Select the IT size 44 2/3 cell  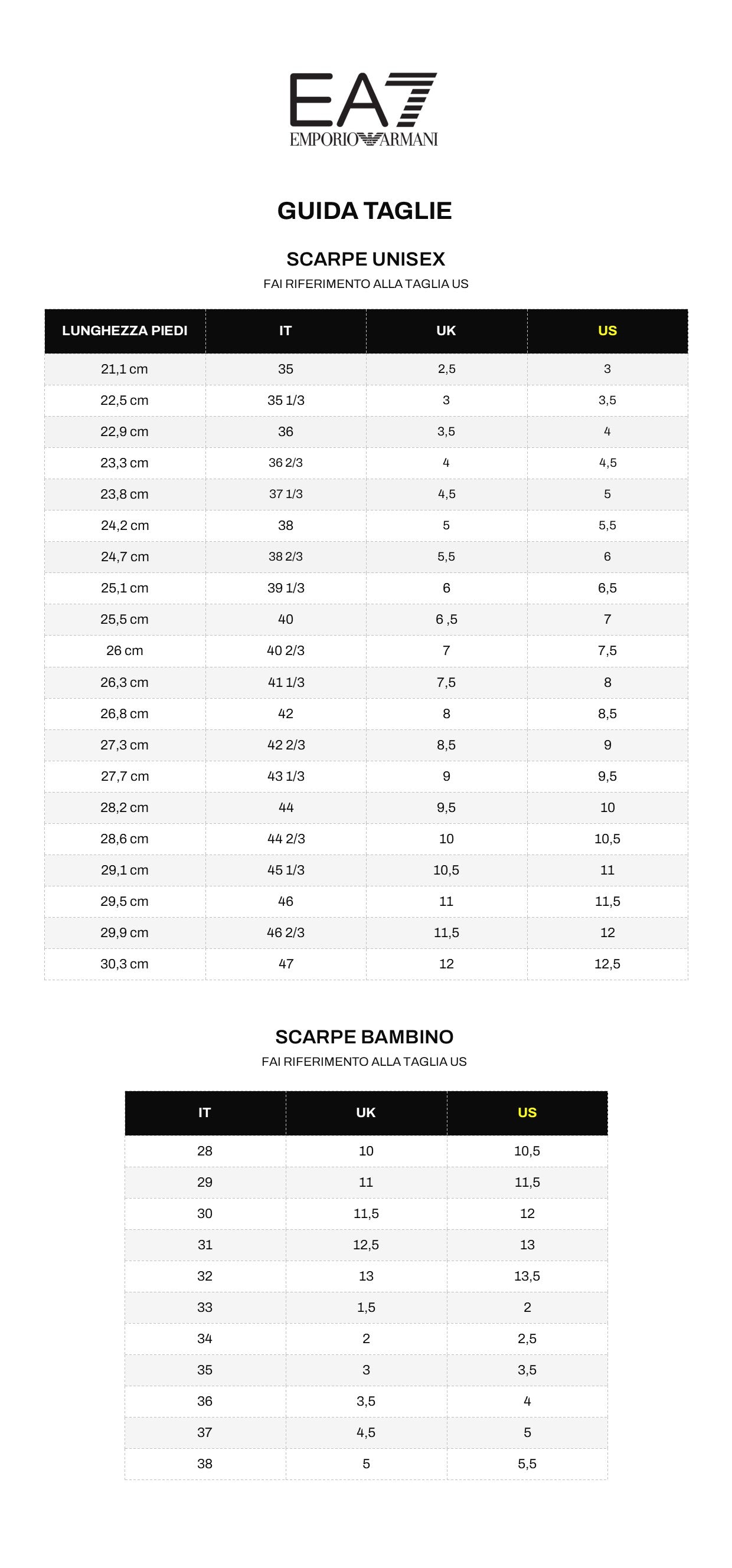point(286,839)
